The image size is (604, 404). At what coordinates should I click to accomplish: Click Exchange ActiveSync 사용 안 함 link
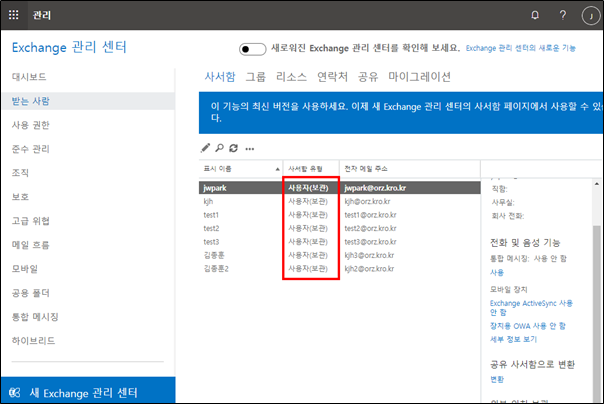point(531,308)
